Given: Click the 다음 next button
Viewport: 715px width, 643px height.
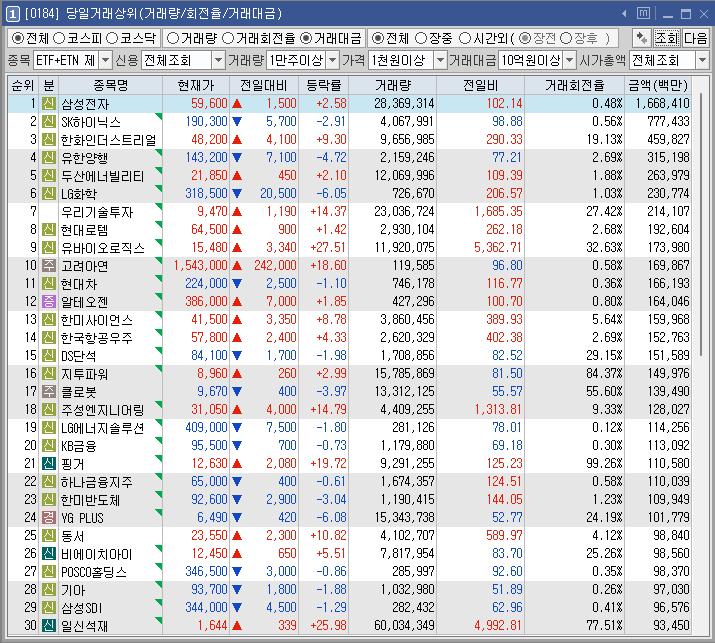Looking at the screenshot, I should pos(695,38).
